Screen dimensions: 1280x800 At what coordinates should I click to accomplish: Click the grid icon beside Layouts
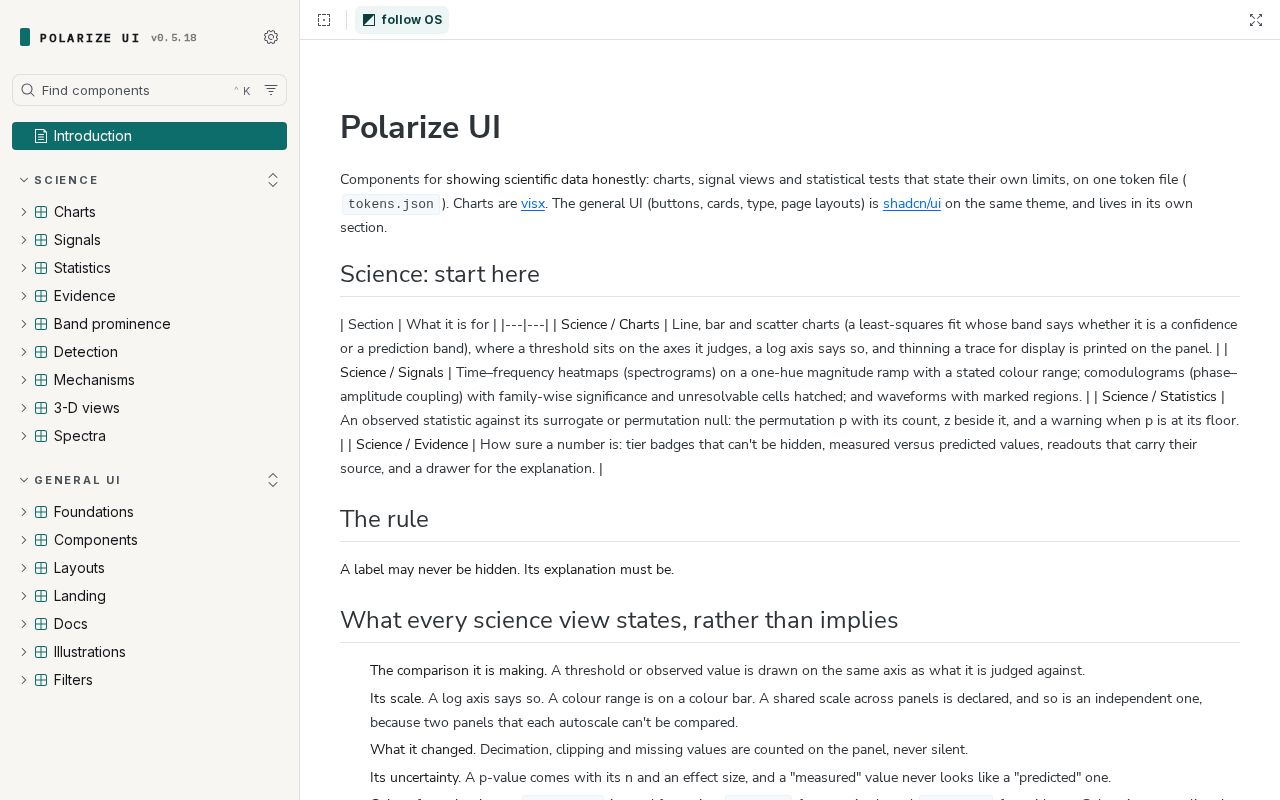point(41,568)
